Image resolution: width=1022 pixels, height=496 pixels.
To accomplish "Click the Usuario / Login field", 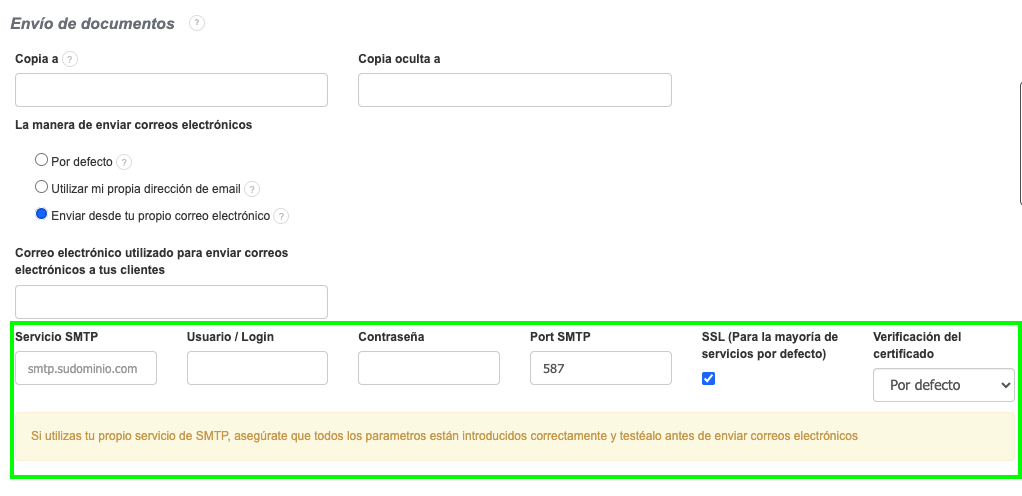I will 257,368.
